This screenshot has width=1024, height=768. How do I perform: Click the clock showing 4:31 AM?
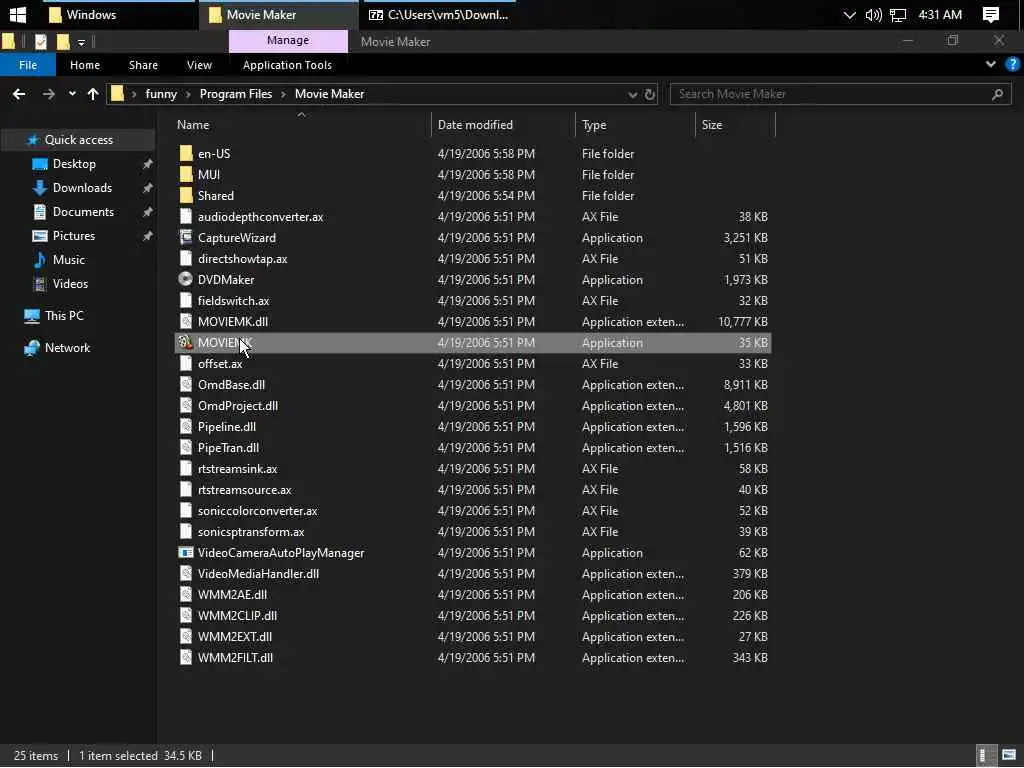(940, 15)
